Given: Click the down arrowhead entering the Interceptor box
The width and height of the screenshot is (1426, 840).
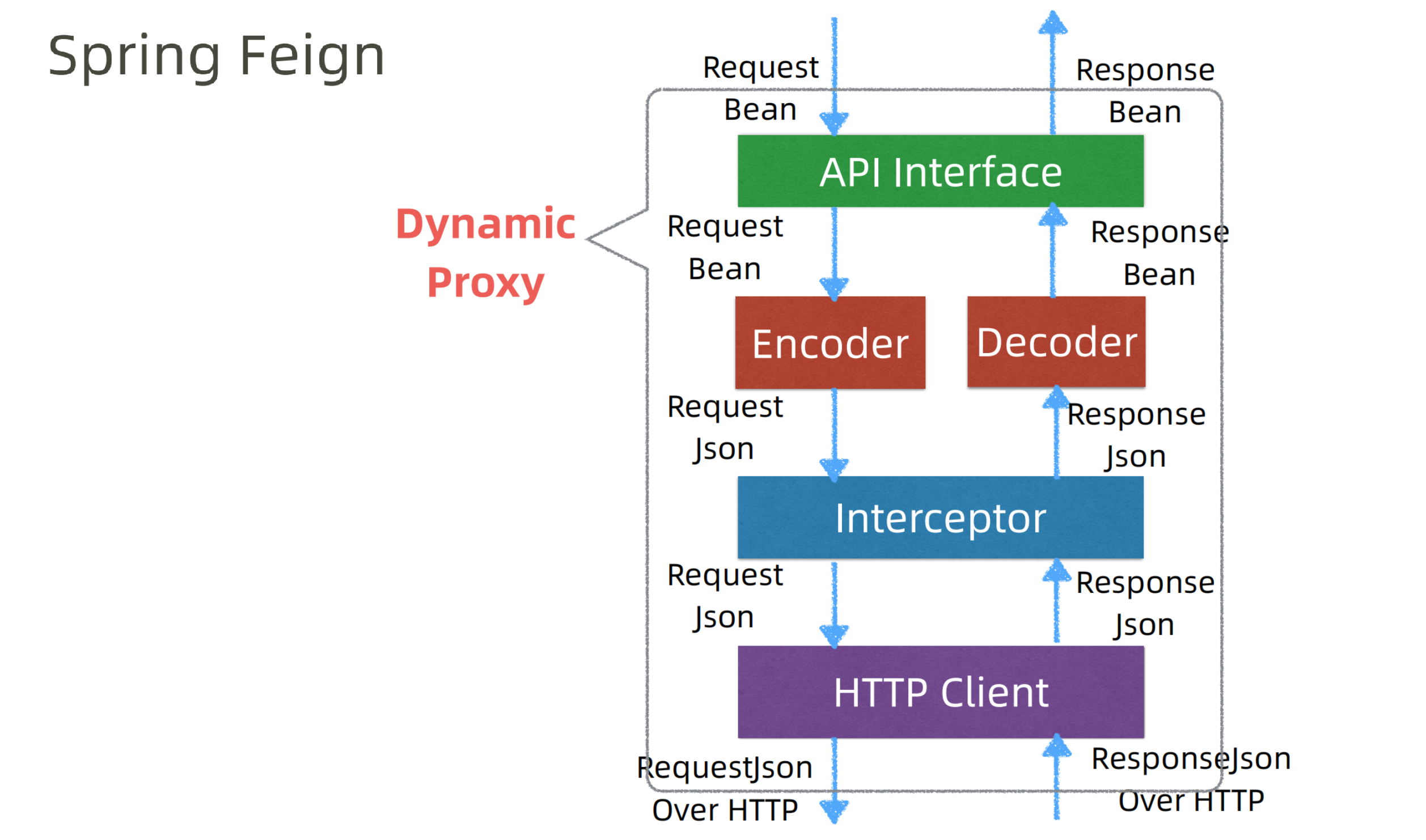Looking at the screenshot, I should [834, 468].
